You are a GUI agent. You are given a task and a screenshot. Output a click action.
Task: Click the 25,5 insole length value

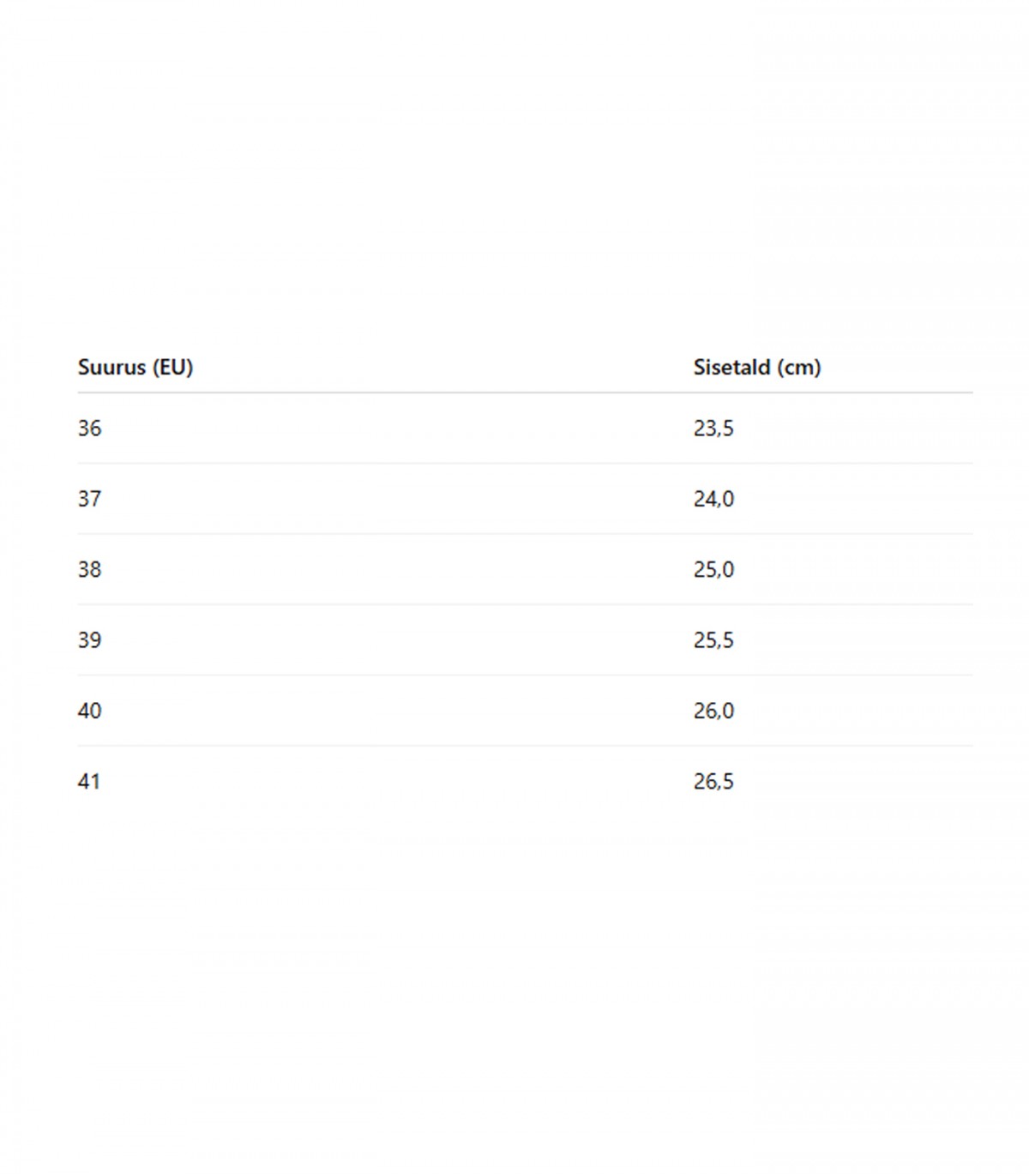click(713, 640)
